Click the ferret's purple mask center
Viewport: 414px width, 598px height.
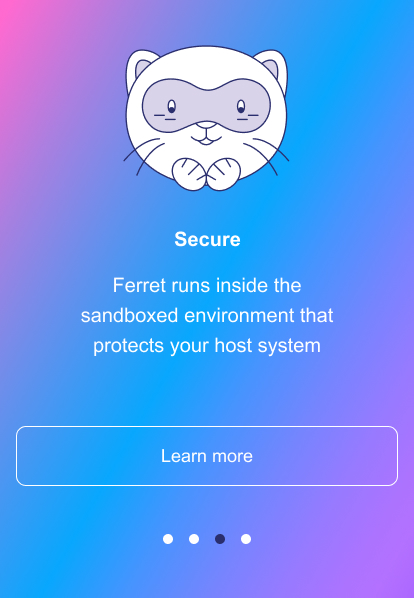pos(206,106)
